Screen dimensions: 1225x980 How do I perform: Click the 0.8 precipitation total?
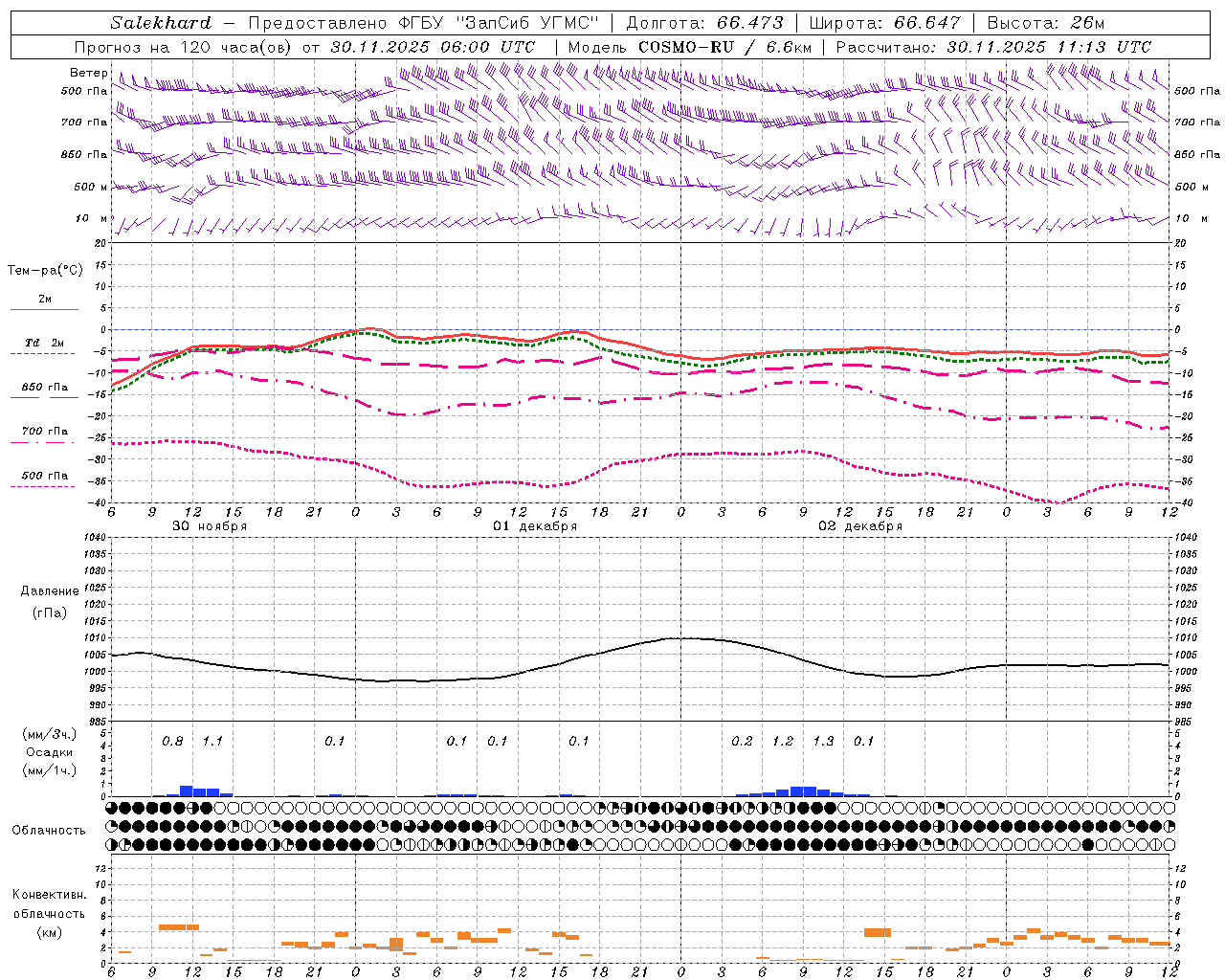(172, 741)
